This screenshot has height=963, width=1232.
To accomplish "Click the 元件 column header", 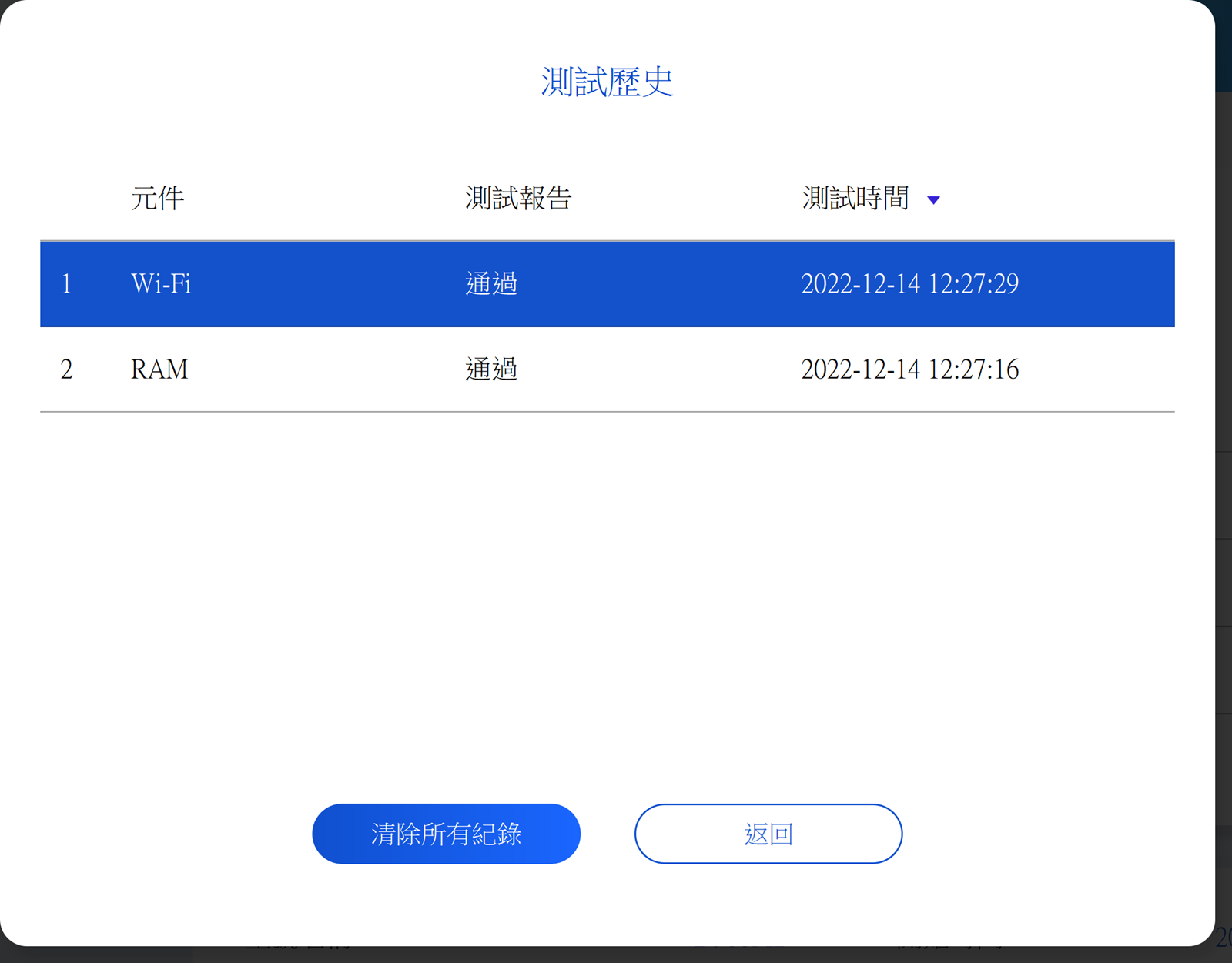I will [x=157, y=199].
